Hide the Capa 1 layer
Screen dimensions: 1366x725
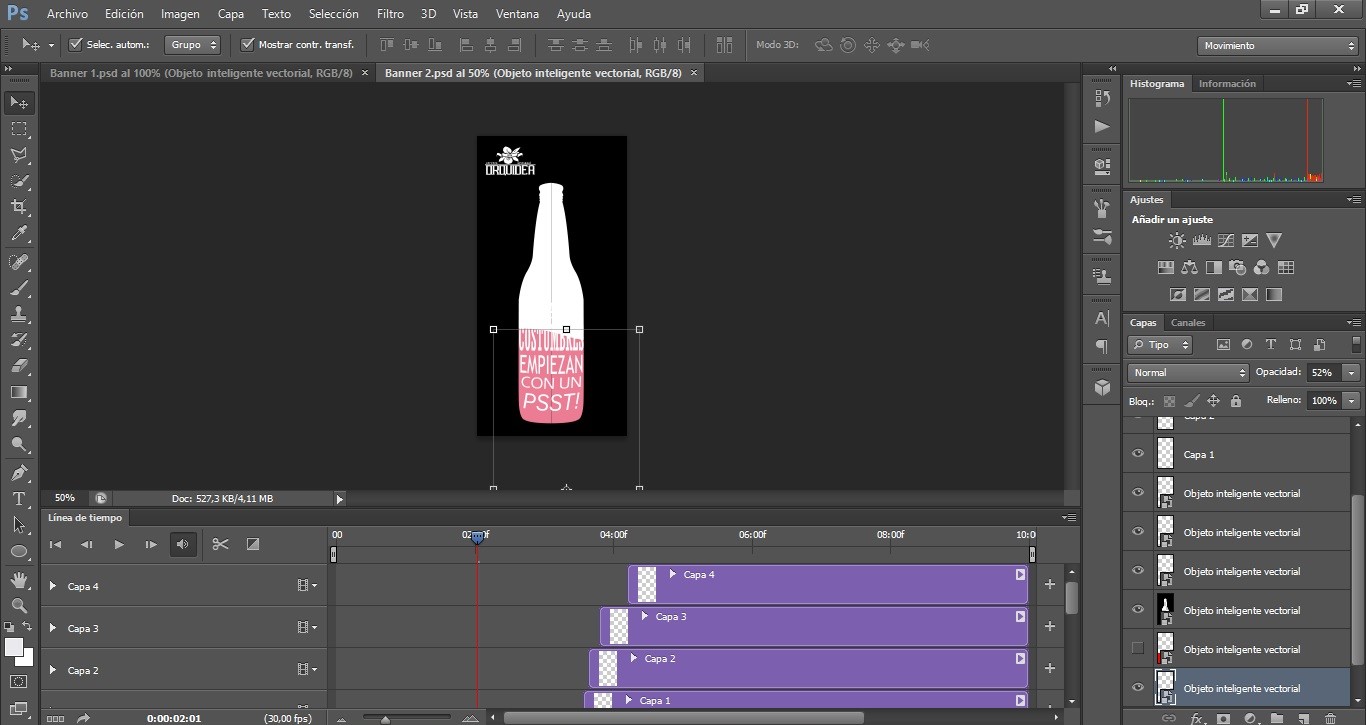tap(1137, 454)
